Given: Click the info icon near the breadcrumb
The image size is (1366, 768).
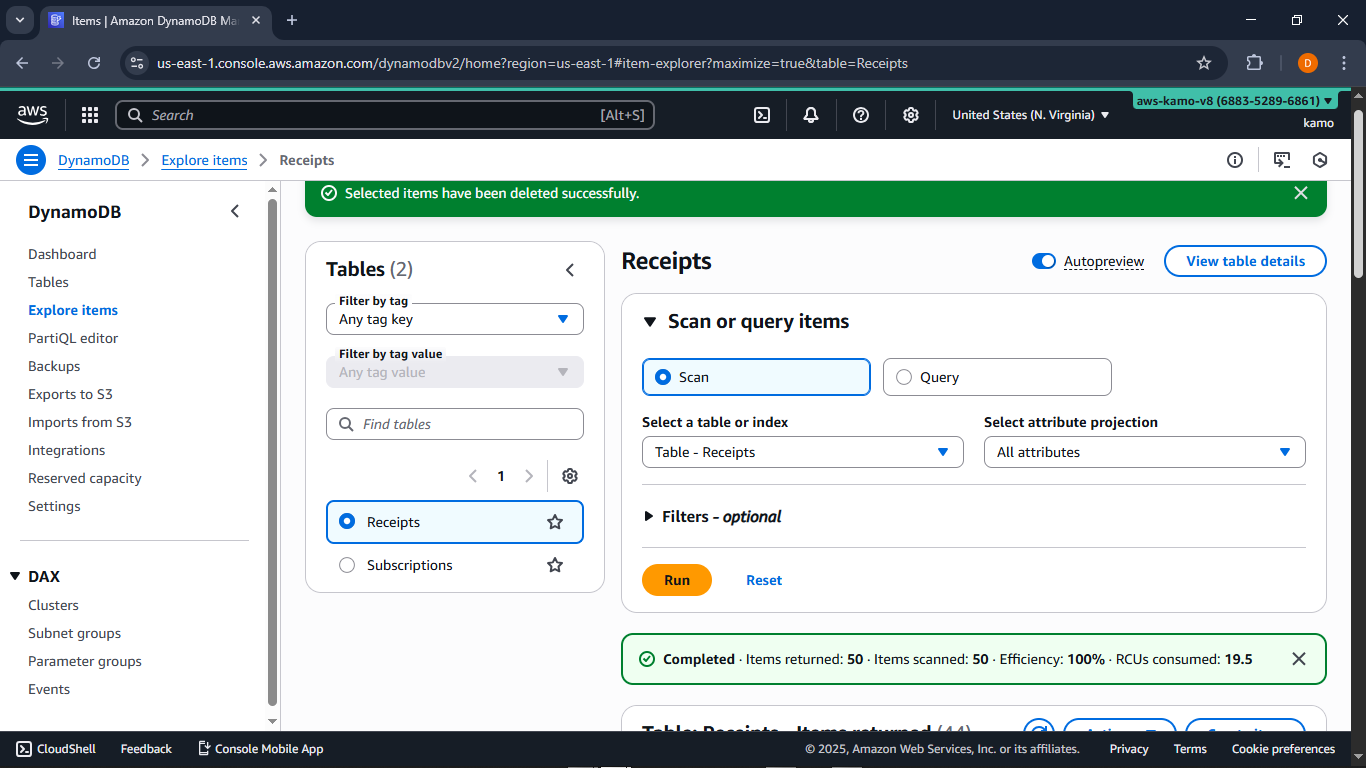Looking at the screenshot, I should pyautogui.click(x=1234, y=160).
